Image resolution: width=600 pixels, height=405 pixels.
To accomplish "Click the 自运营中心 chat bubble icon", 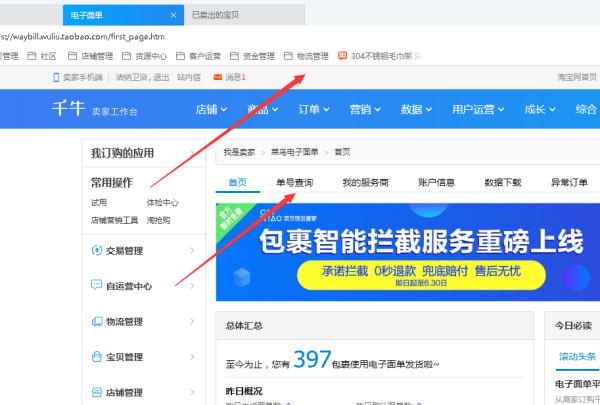I will [96, 286].
